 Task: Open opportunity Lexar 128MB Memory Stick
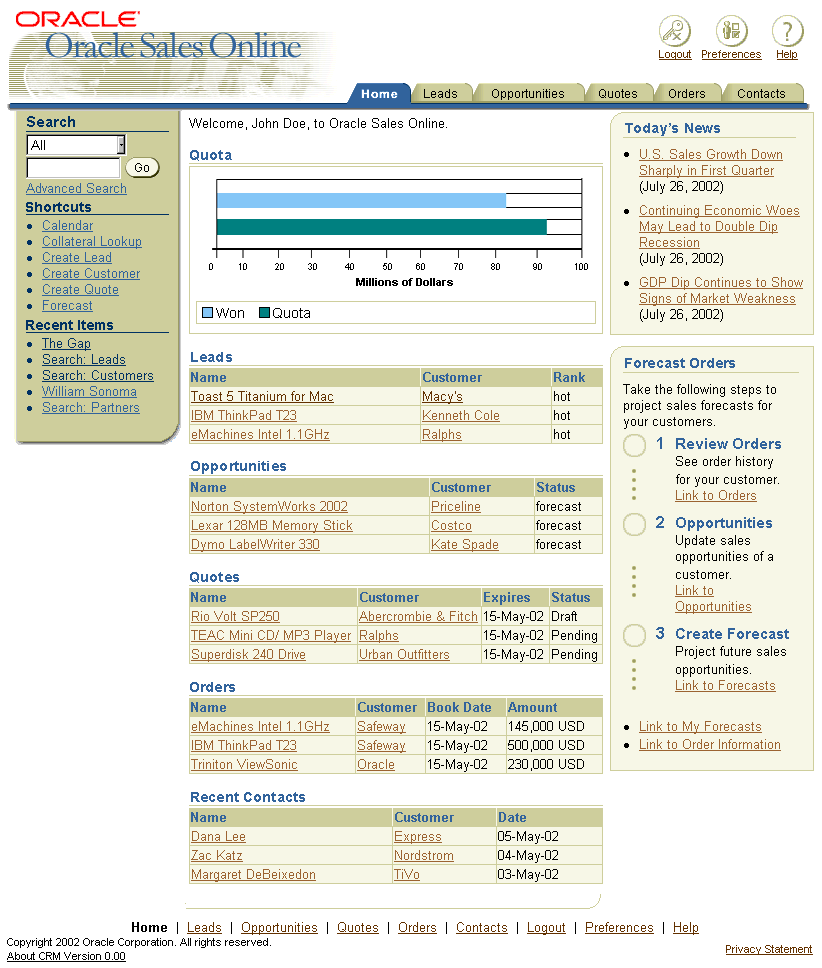(x=272, y=525)
